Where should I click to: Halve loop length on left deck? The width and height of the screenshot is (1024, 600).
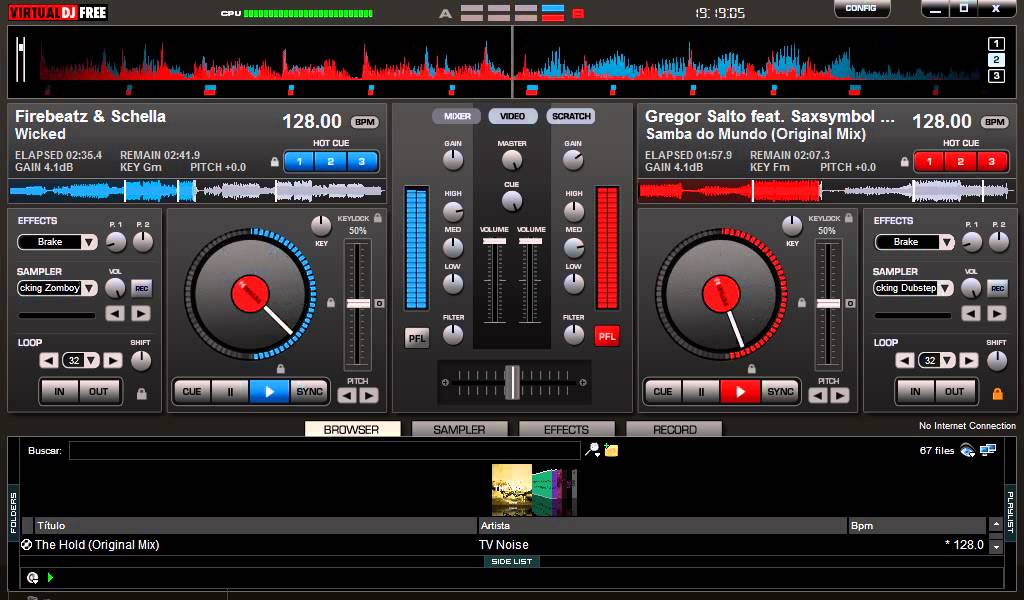[49, 360]
